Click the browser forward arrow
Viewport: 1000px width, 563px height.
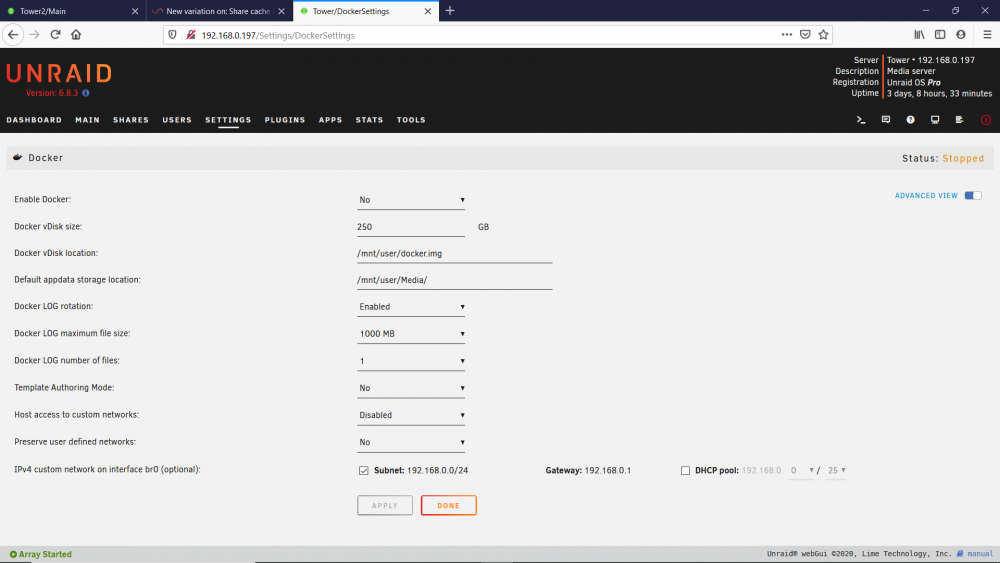point(34,34)
